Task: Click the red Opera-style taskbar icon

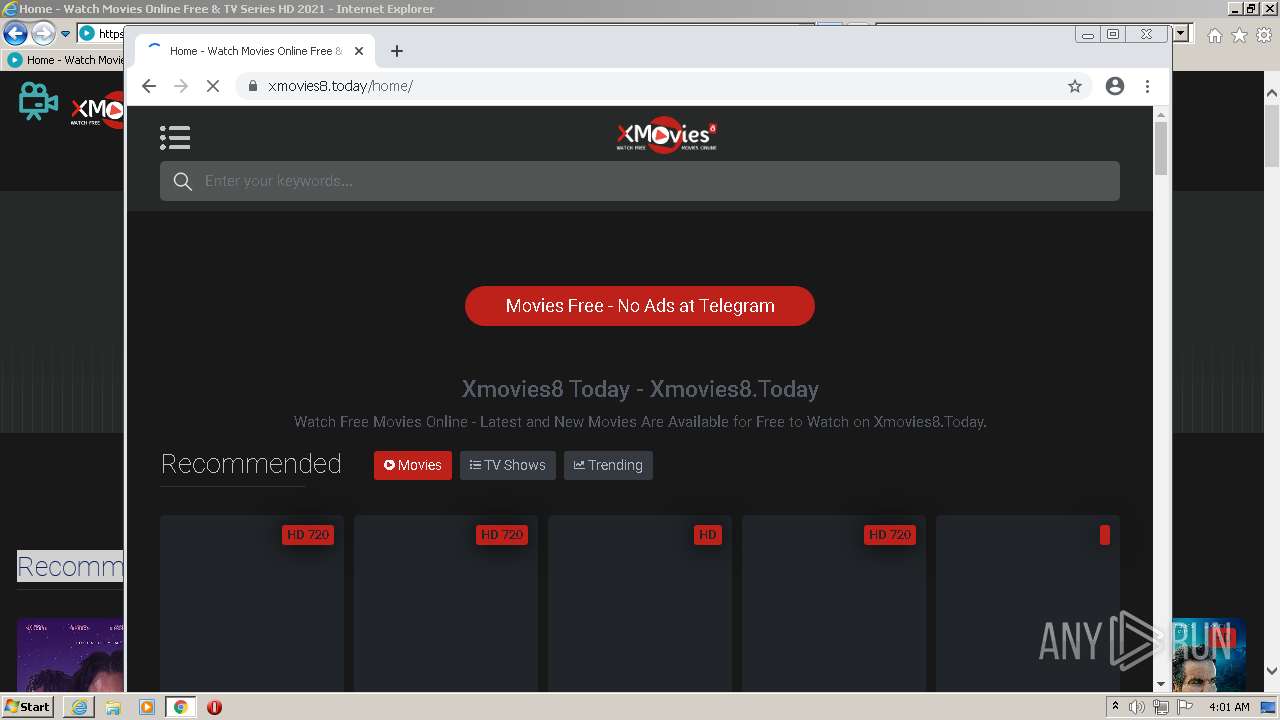Action: 214,707
